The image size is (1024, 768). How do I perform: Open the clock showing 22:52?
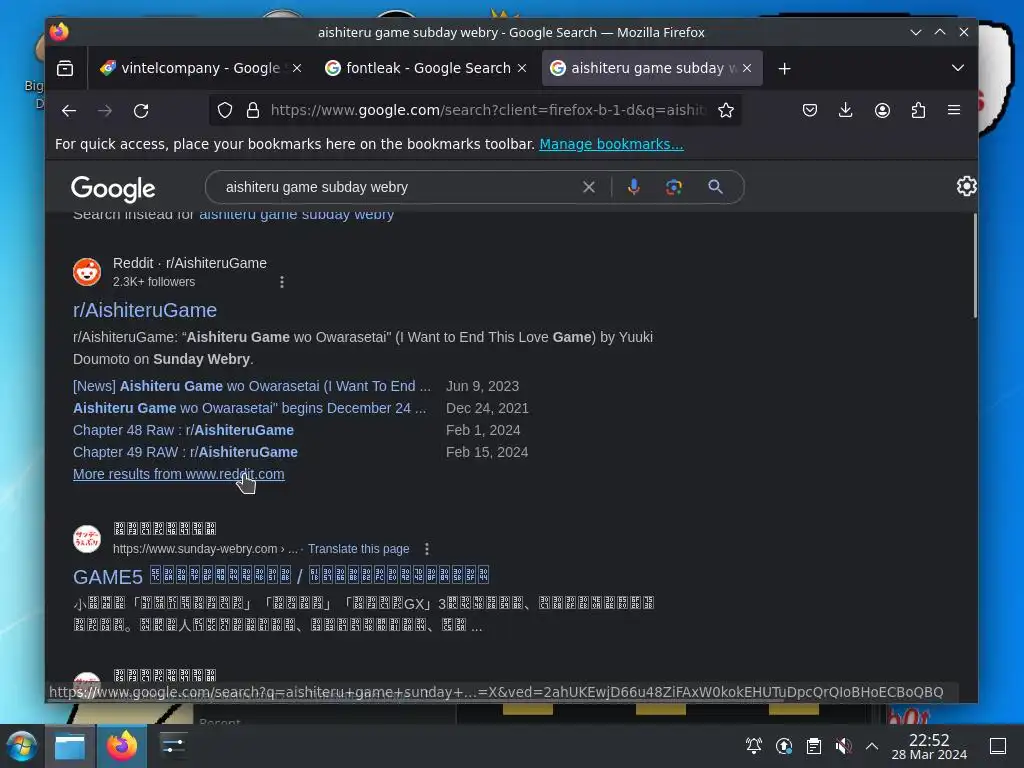click(929, 746)
